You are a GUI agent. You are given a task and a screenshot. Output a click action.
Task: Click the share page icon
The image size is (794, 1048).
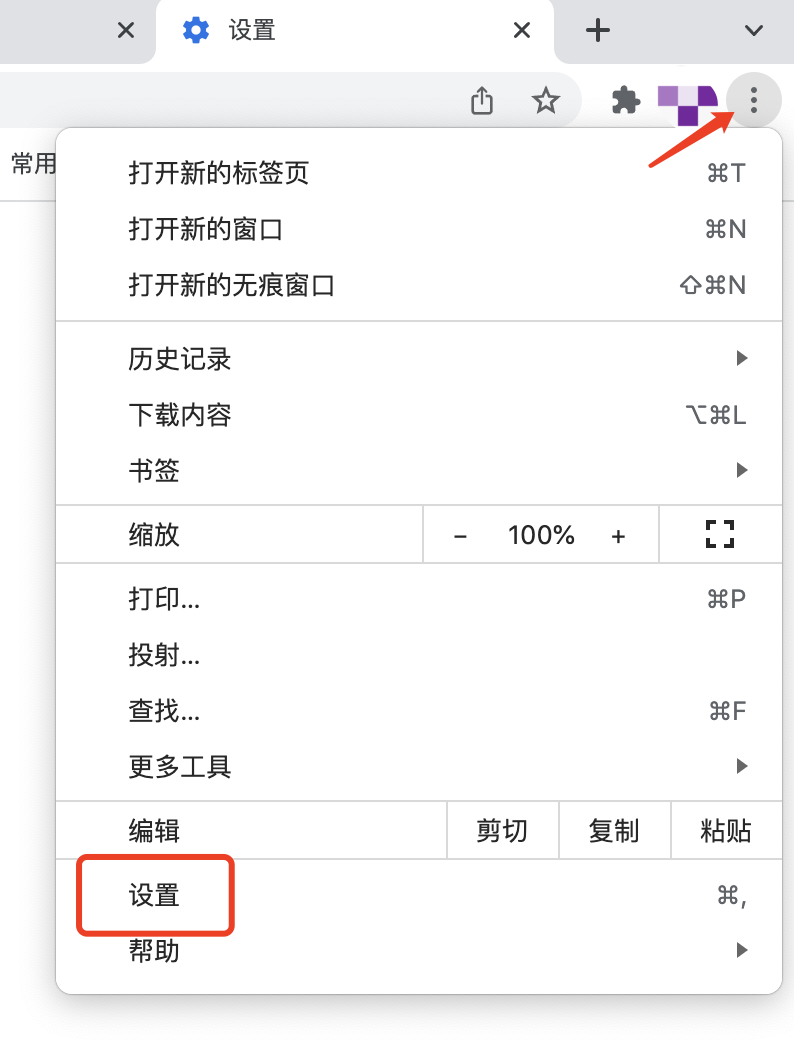[x=482, y=100]
